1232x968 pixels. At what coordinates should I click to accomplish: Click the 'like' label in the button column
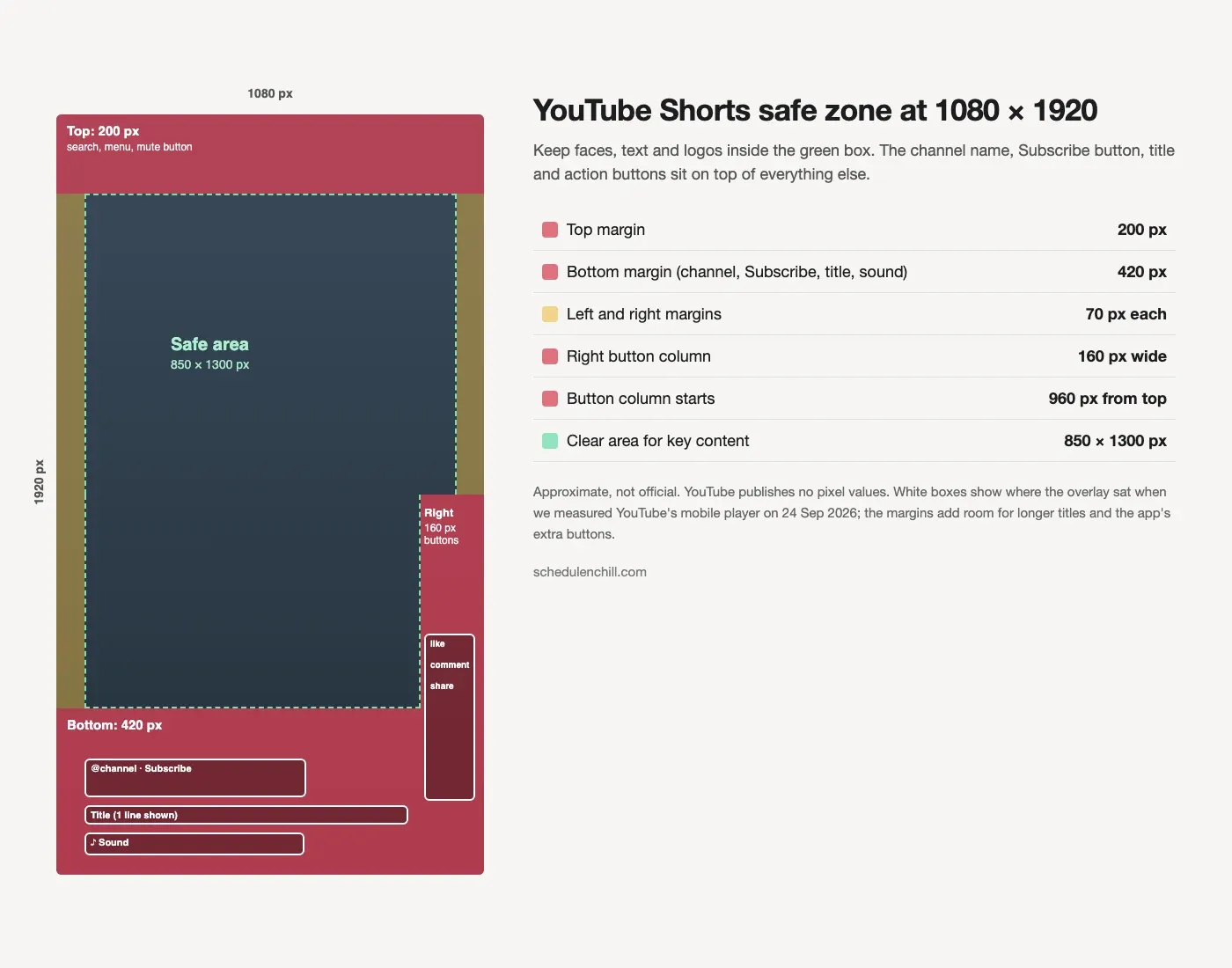[437, 644]
